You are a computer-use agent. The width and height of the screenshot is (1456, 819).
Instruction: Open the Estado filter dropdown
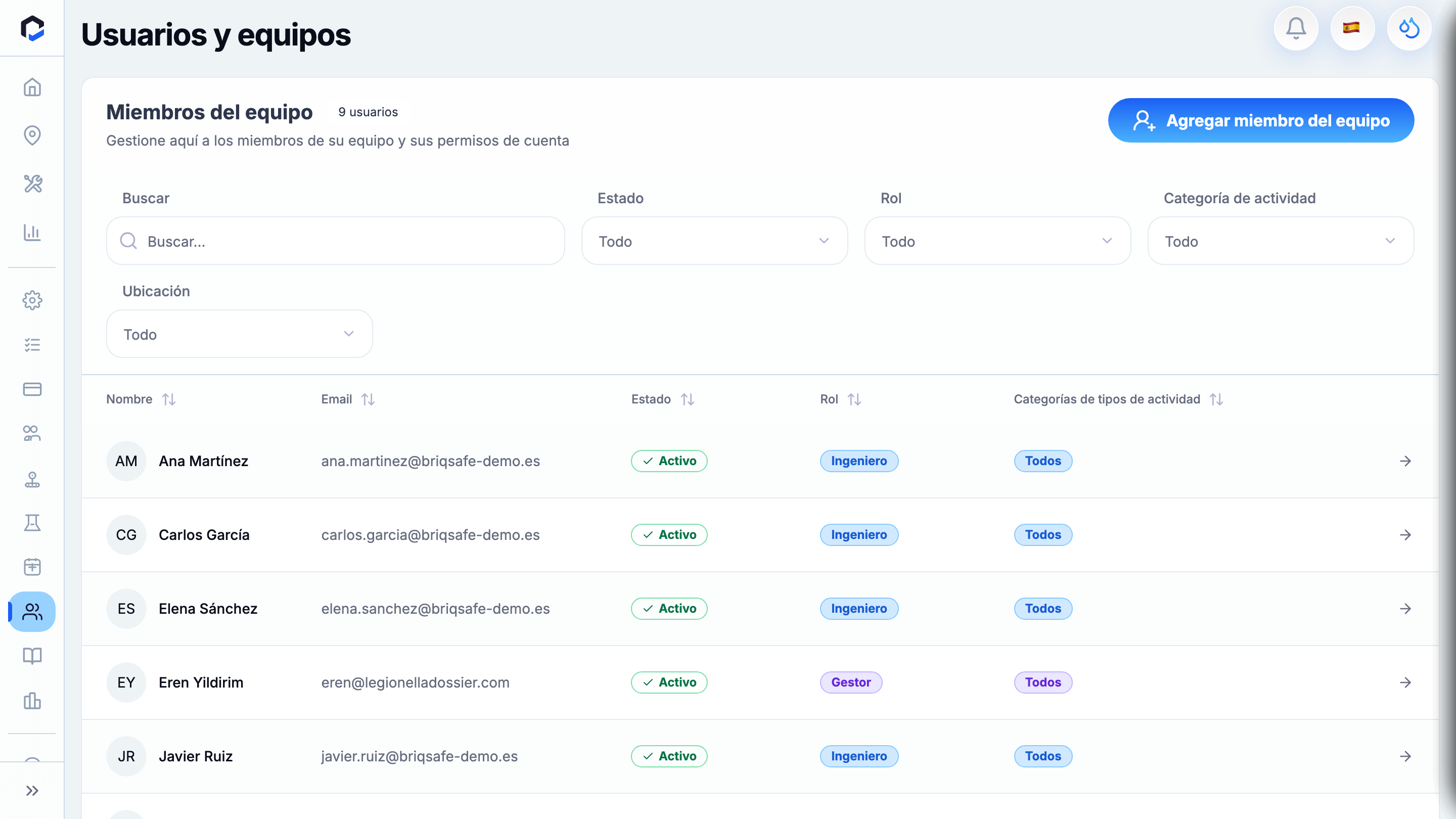click(714, 241)
